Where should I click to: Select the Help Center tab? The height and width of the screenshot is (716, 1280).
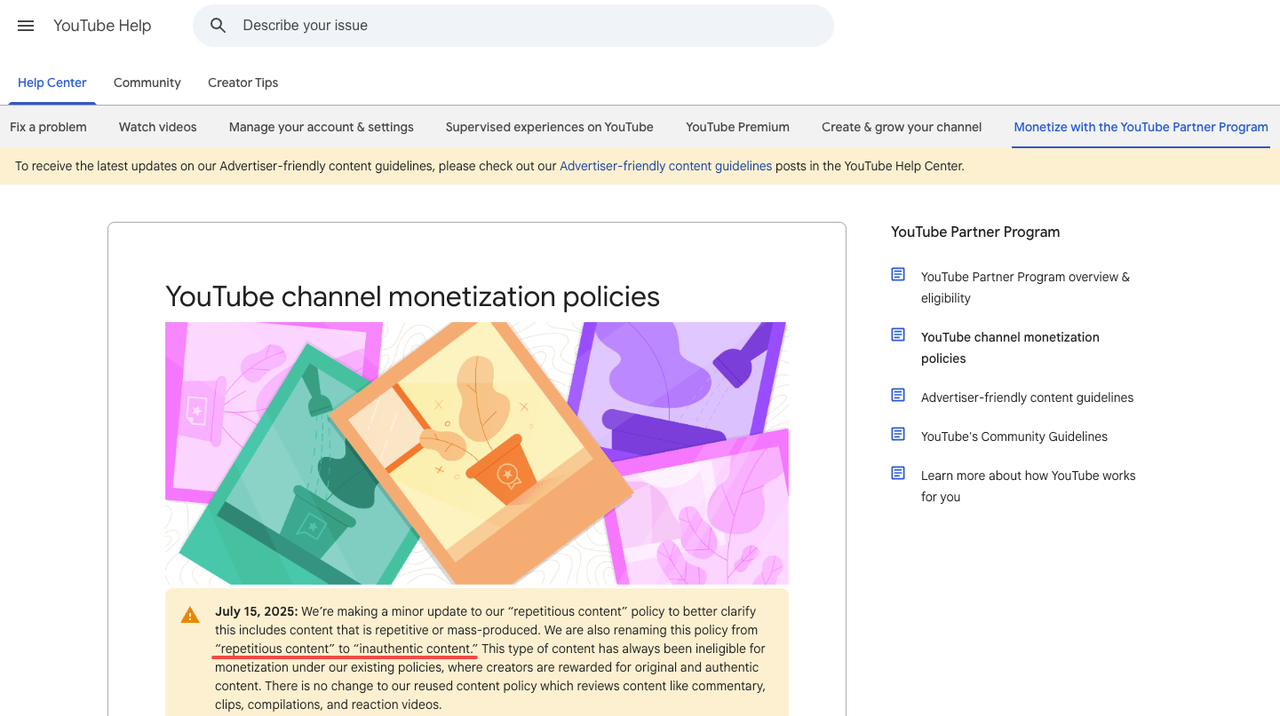click(x=52, y=83)
